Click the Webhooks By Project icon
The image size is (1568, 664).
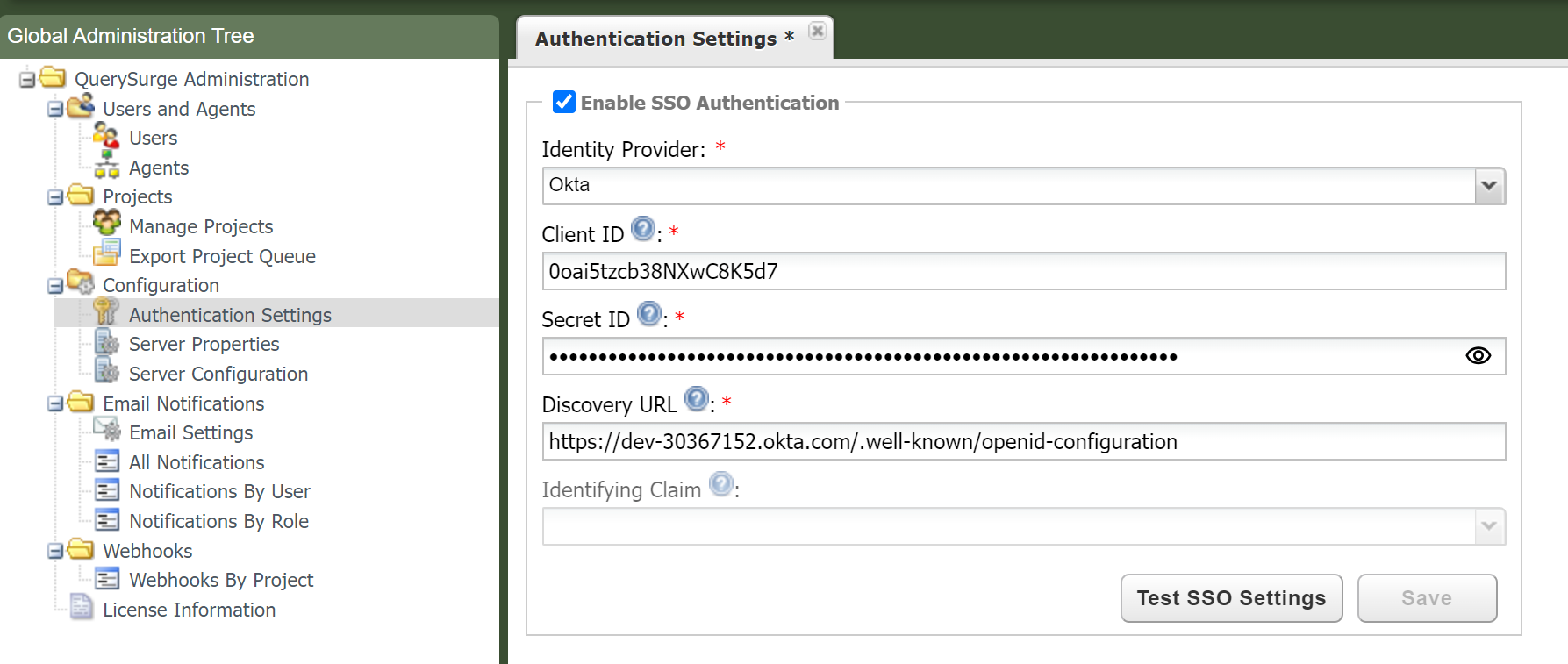click(107, 578)
